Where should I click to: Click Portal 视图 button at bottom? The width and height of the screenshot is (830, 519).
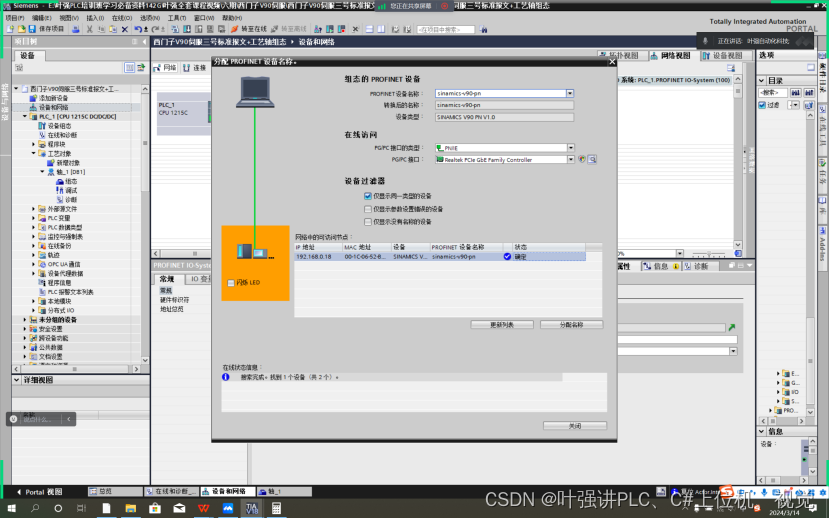[x=40, y=492]
